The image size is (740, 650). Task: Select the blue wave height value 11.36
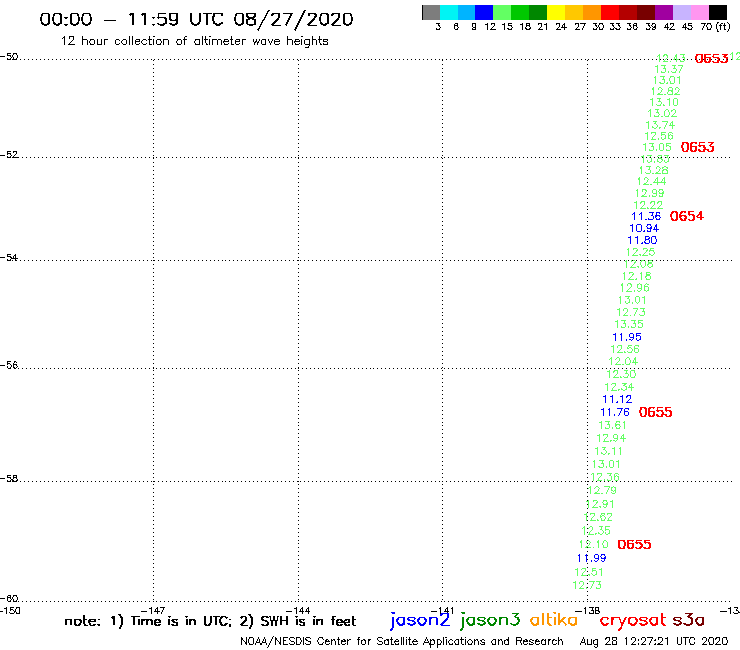[x=646, y=216]
